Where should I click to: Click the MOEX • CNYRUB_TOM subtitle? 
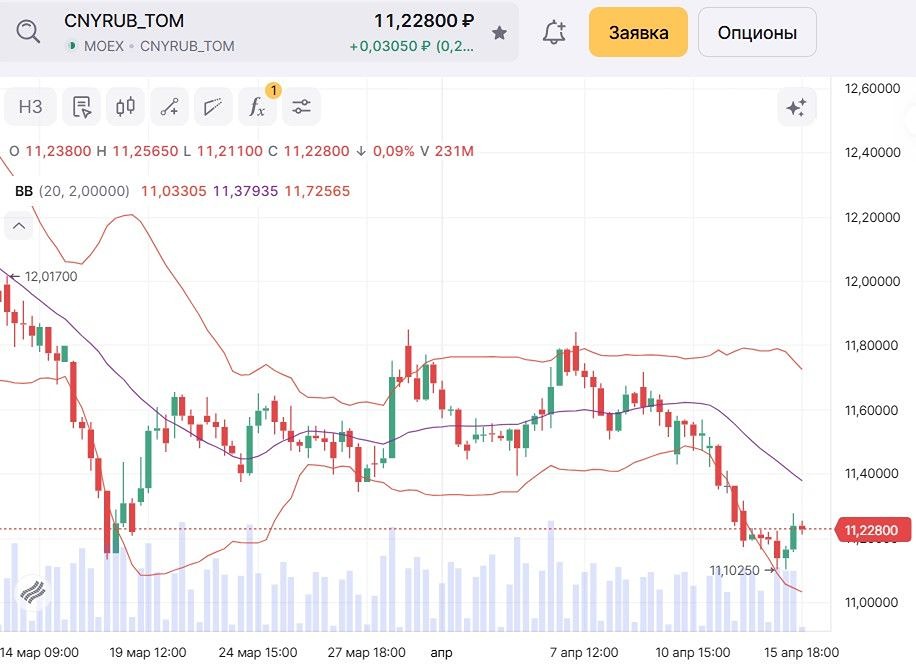(158, 46)
